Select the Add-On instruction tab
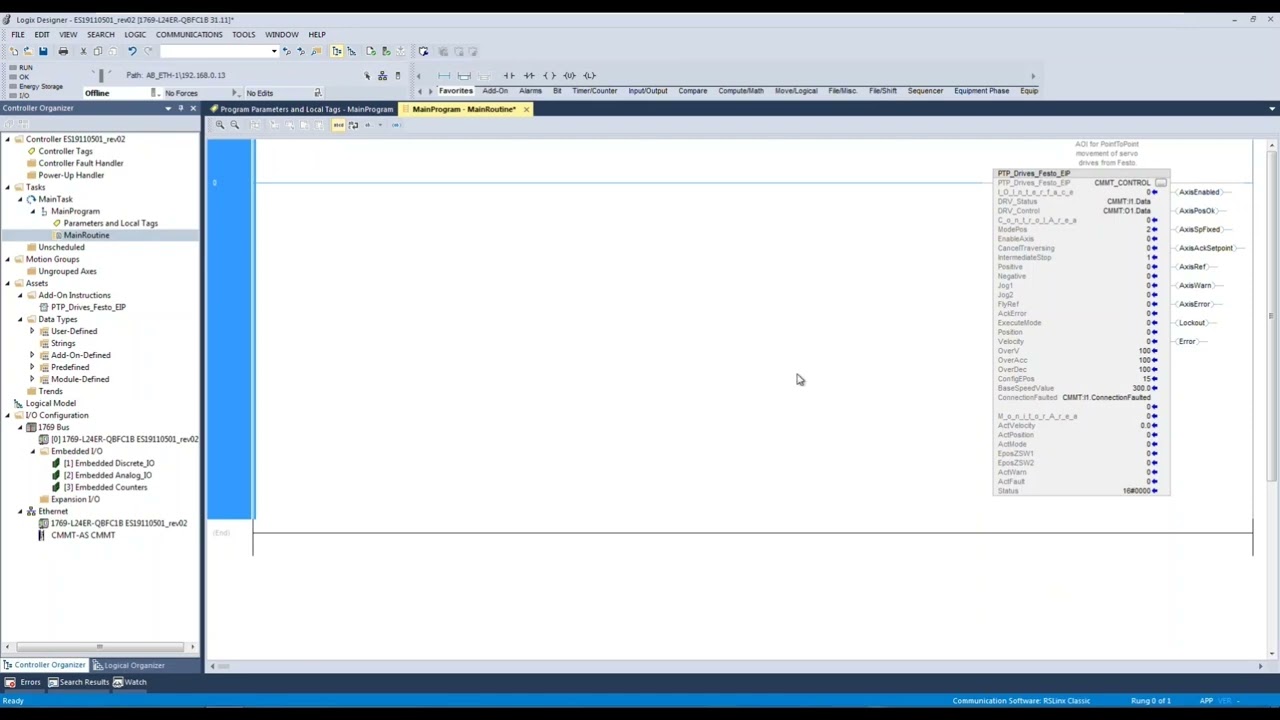The width and height of the screenshot is (1280, 720). [495, 91]
